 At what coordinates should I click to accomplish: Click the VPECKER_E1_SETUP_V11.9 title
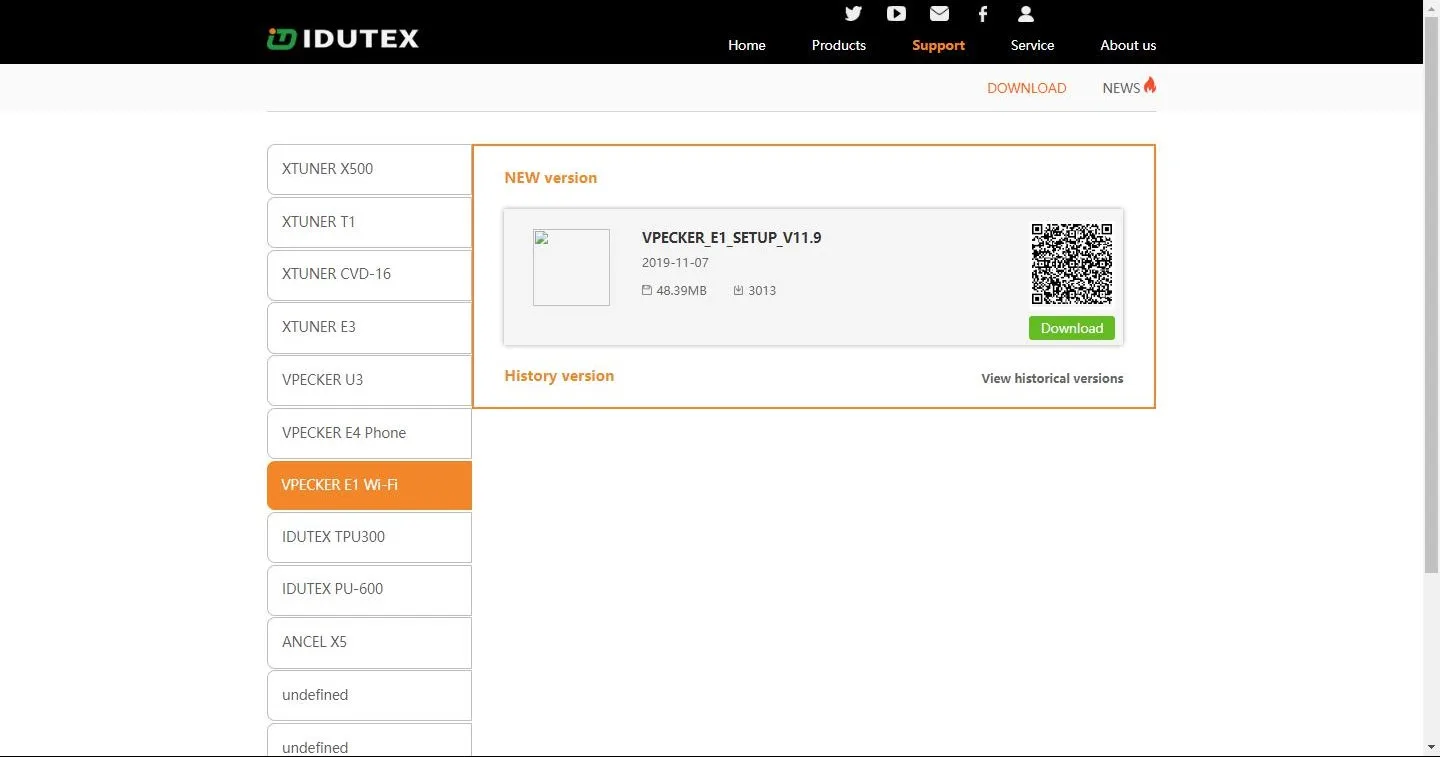click(x=732, y=238)
